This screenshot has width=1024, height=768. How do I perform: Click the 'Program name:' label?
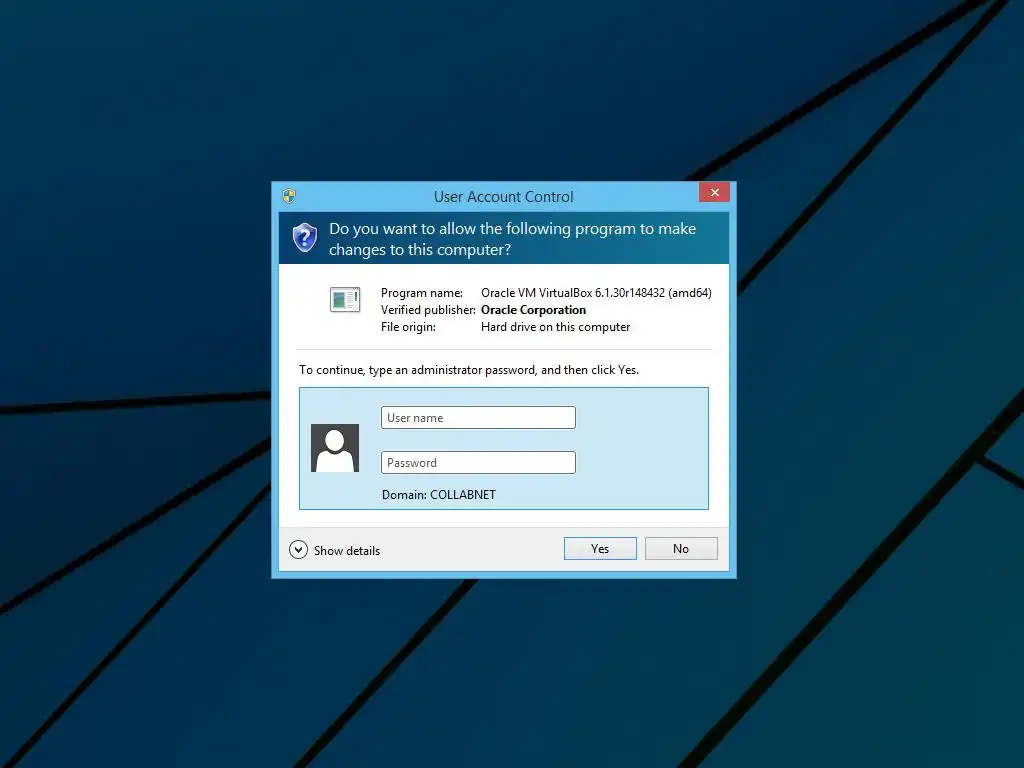(422, 293)
